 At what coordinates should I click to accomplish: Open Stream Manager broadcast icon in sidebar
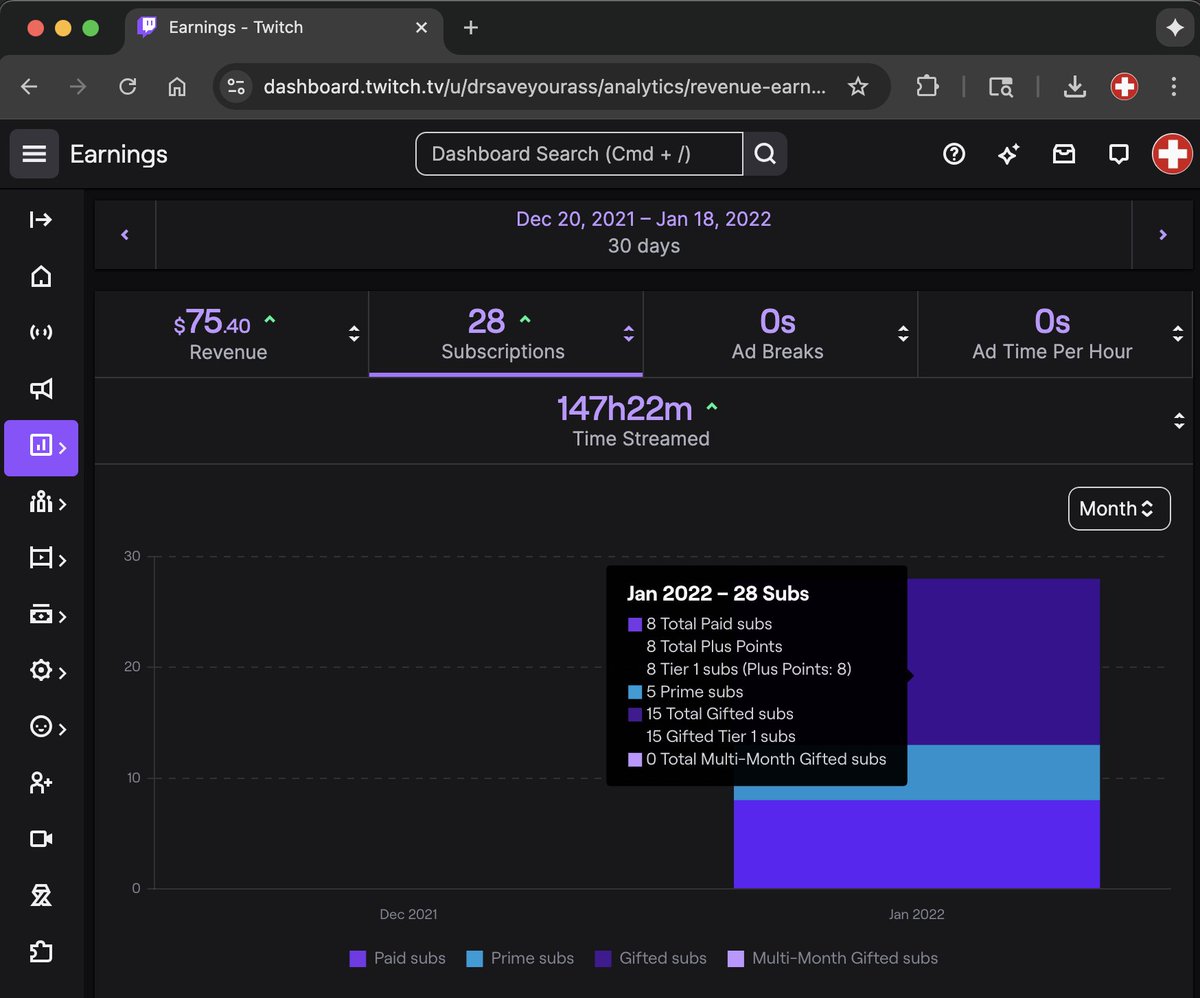click(41, 333)
